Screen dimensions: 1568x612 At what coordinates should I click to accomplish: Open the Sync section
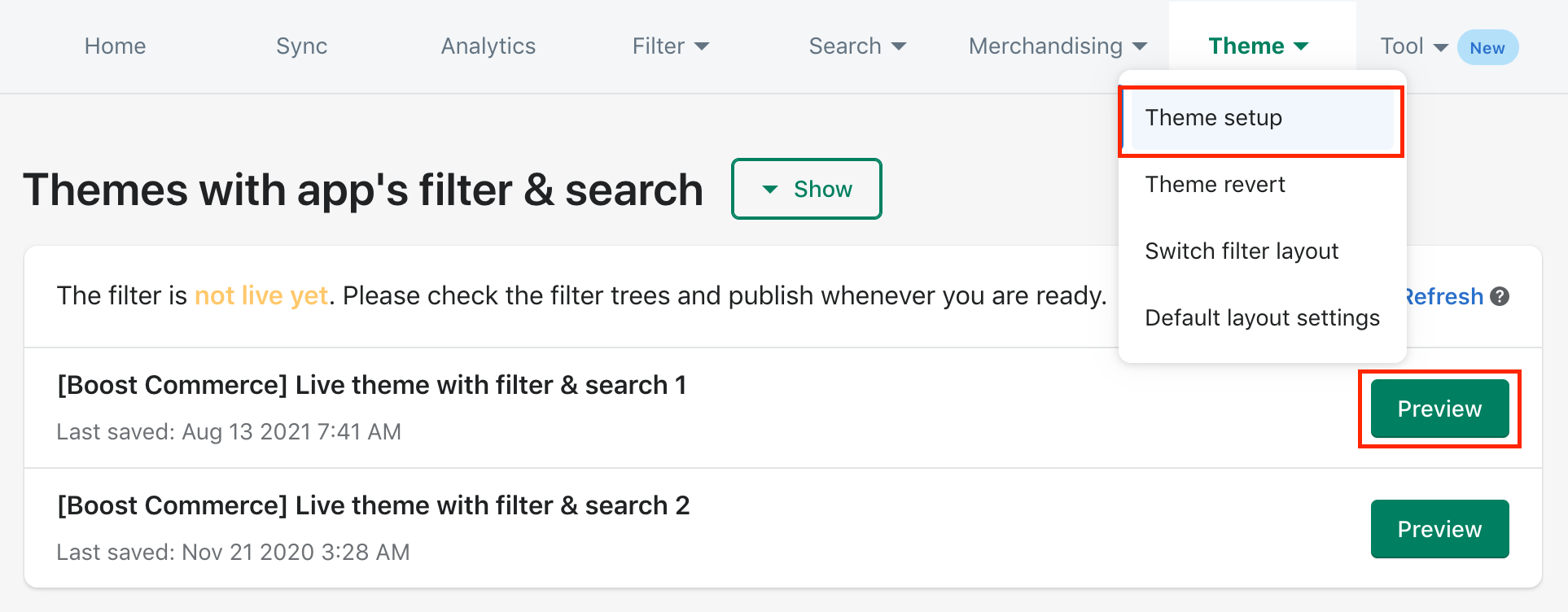pyautogui.click(x=301, y=46)
